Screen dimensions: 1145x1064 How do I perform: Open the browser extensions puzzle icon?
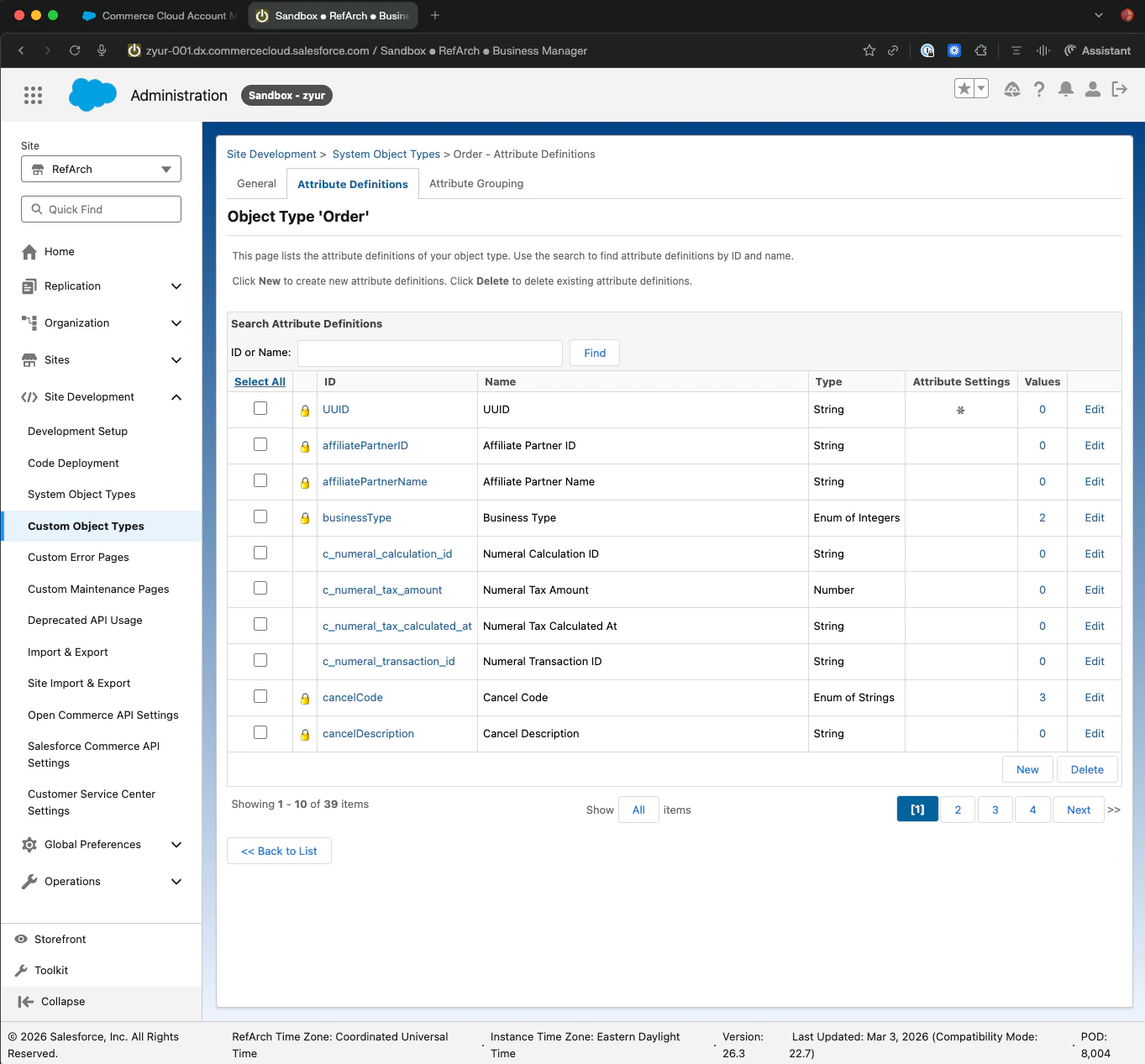980,50
